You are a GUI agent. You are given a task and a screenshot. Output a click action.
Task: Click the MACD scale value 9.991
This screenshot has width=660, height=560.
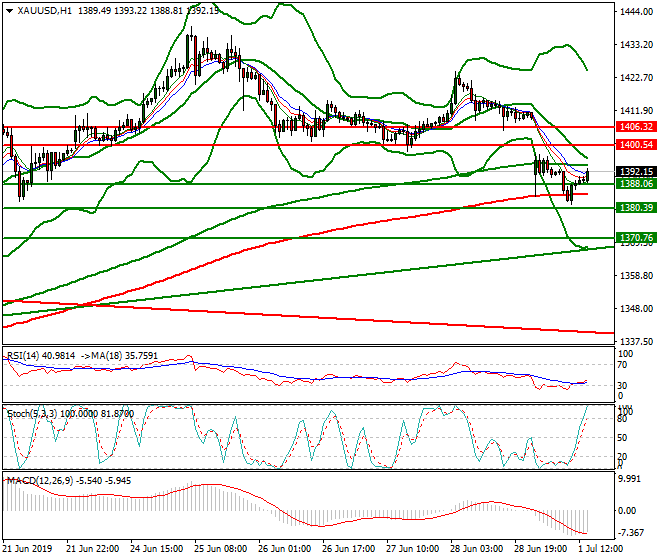coord(630,479)
